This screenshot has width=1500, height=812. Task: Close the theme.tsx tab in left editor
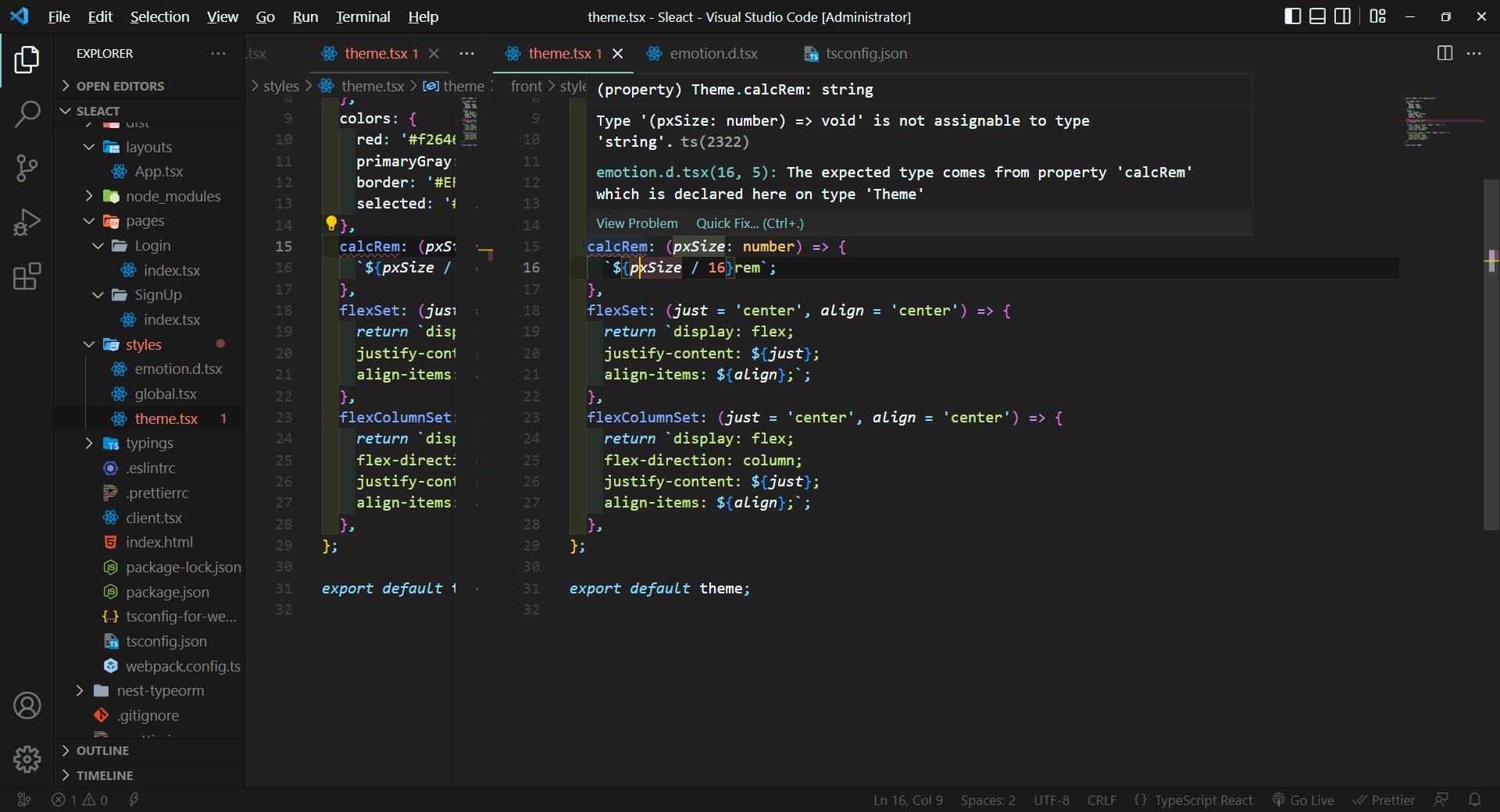[434, 53]
